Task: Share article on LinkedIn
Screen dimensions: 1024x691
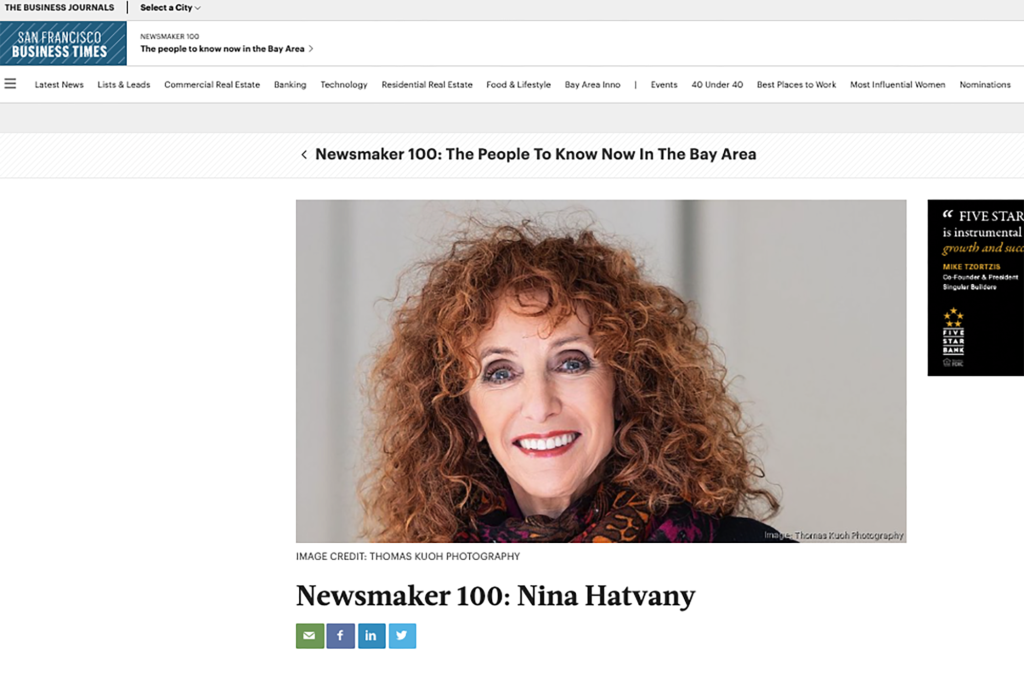Action: click(x=371, y=635)
